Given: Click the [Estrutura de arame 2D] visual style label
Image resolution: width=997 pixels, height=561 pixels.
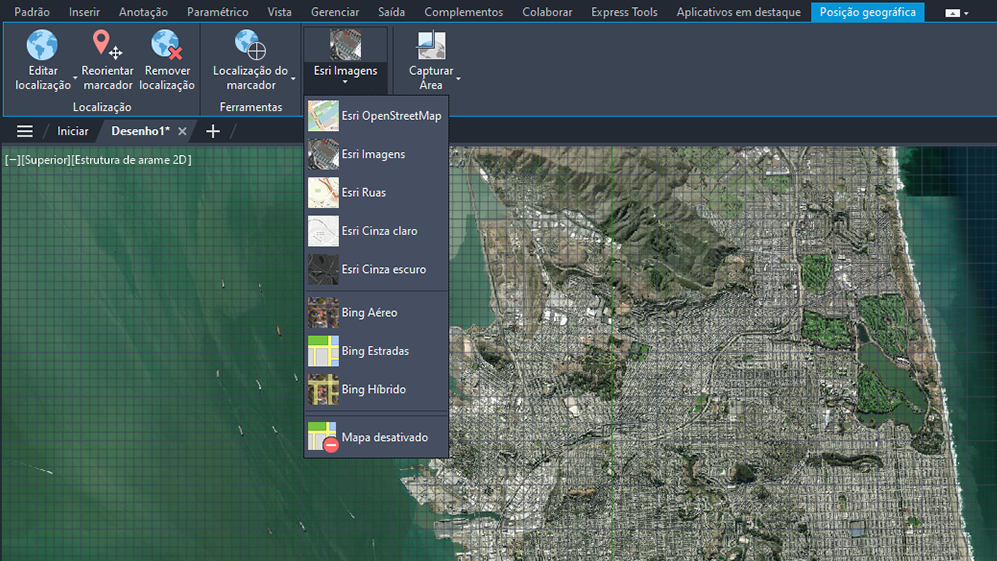Looking at the screenshot, I should 131,160.
